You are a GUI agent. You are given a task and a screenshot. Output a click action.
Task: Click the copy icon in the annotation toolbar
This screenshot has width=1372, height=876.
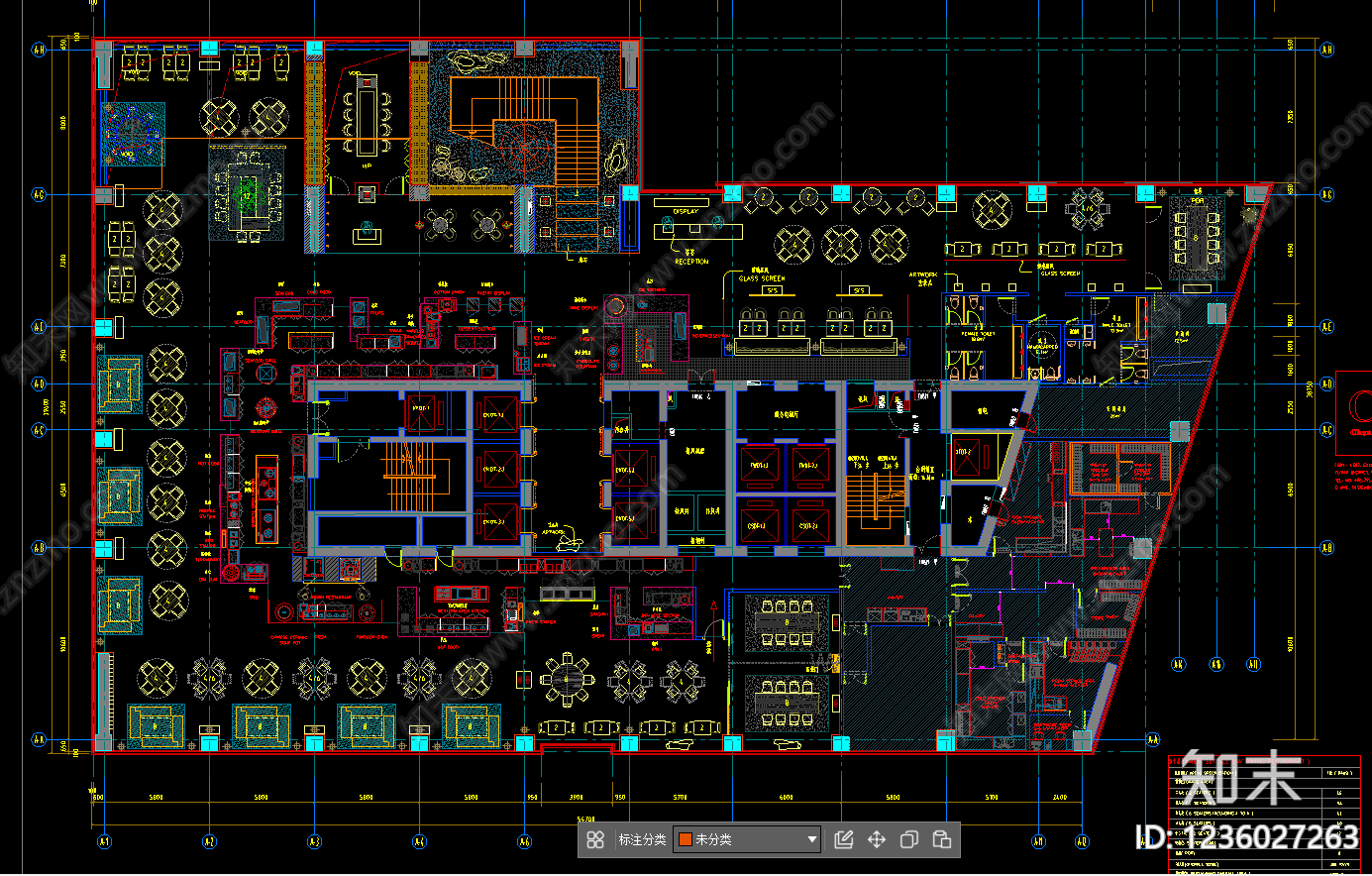click(909, 839)
